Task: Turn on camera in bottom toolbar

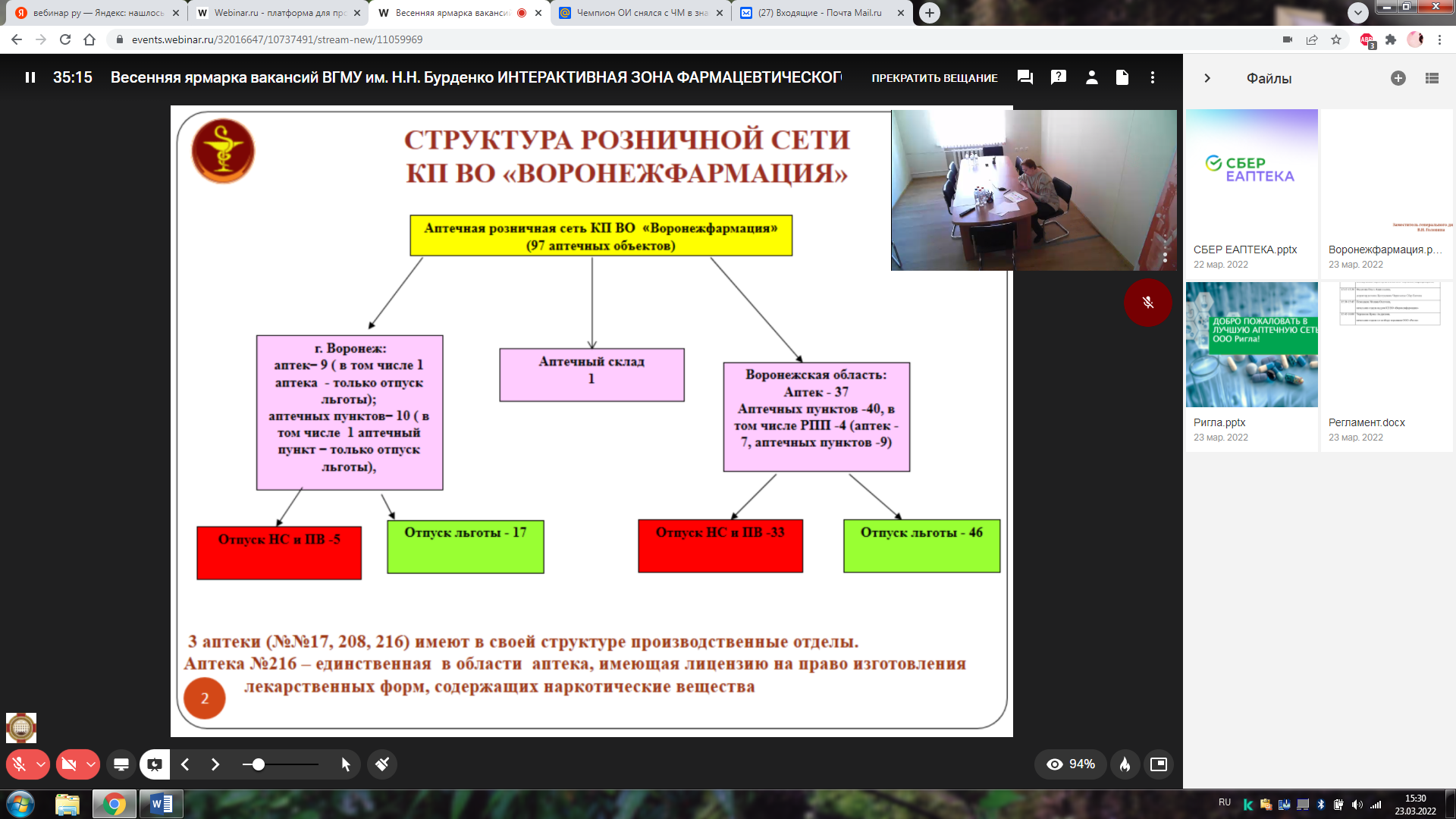Action: (69, 764)
